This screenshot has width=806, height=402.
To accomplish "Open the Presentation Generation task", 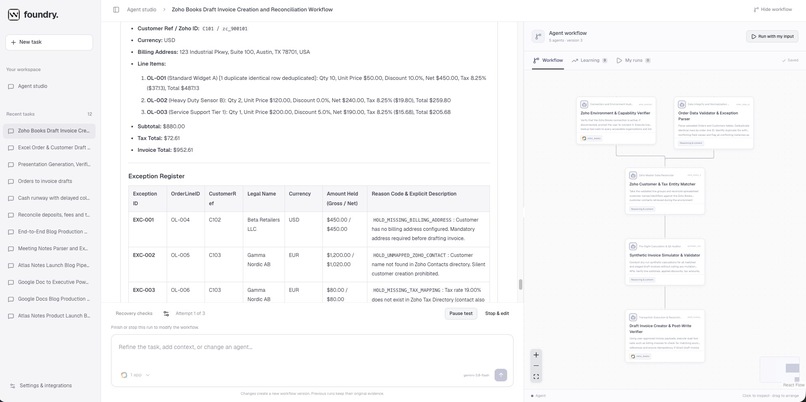I will click(x=49, y=165).
